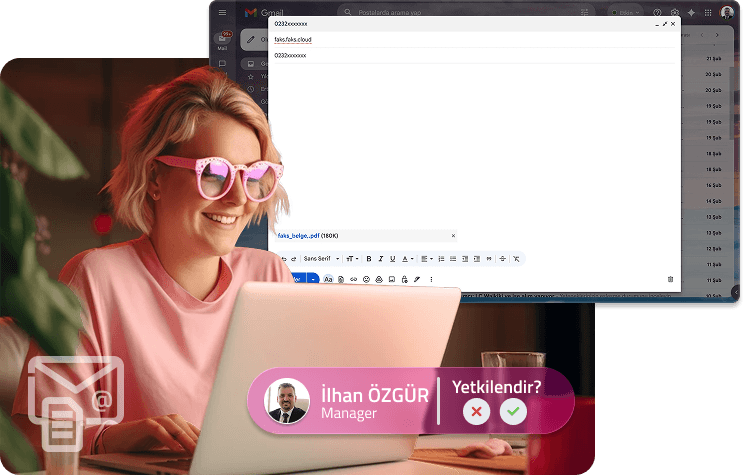Click the subject field 0232xxxxxxx
This screenshot has width=744, height=475.
474,56
